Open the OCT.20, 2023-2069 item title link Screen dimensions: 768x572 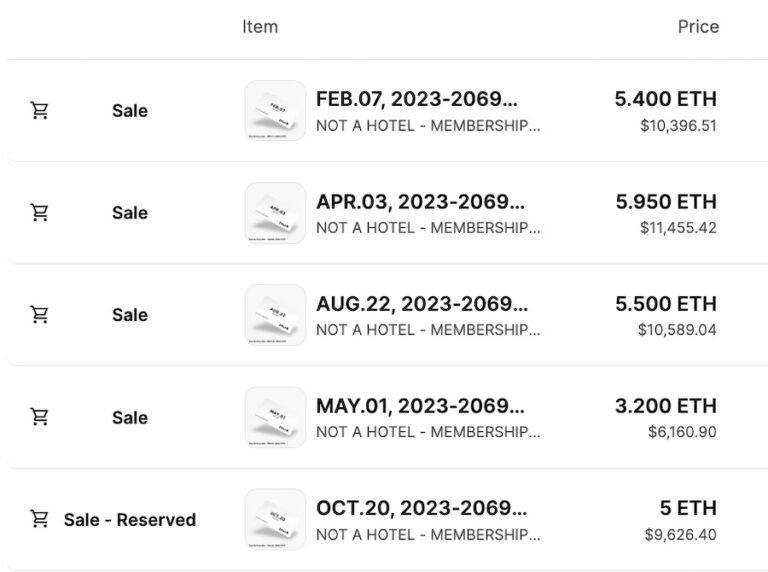coord(422,508)
